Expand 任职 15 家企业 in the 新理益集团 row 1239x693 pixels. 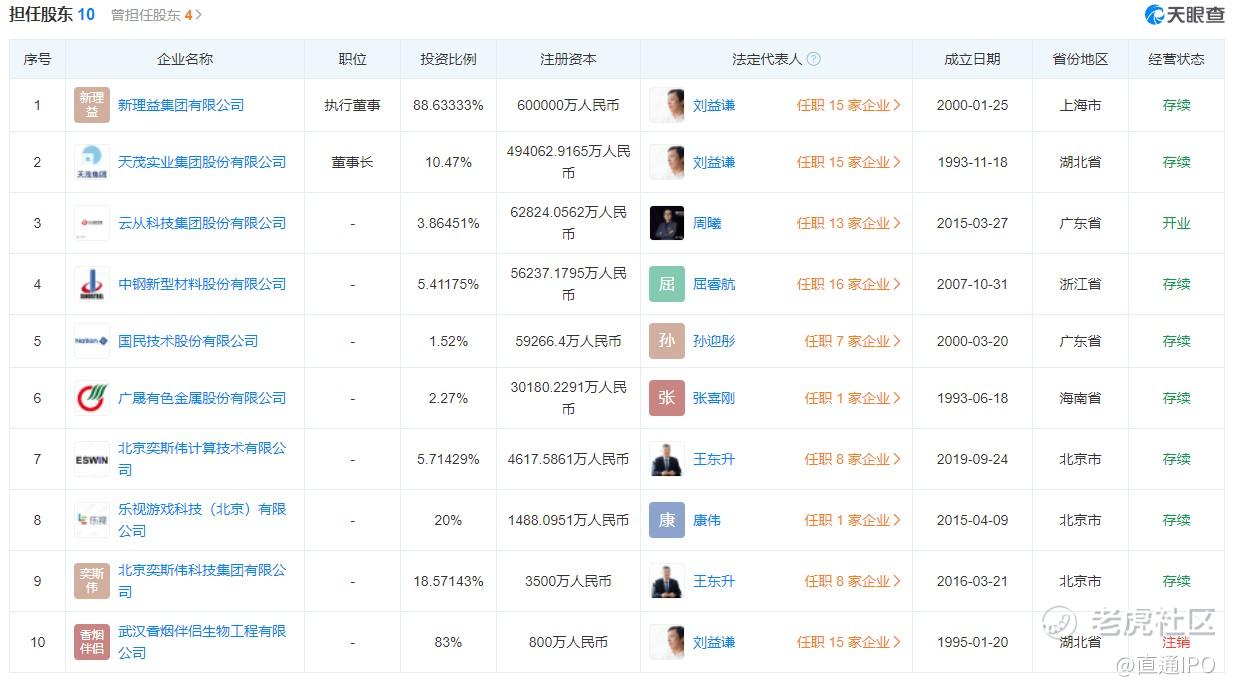click(x=849, y=105)
